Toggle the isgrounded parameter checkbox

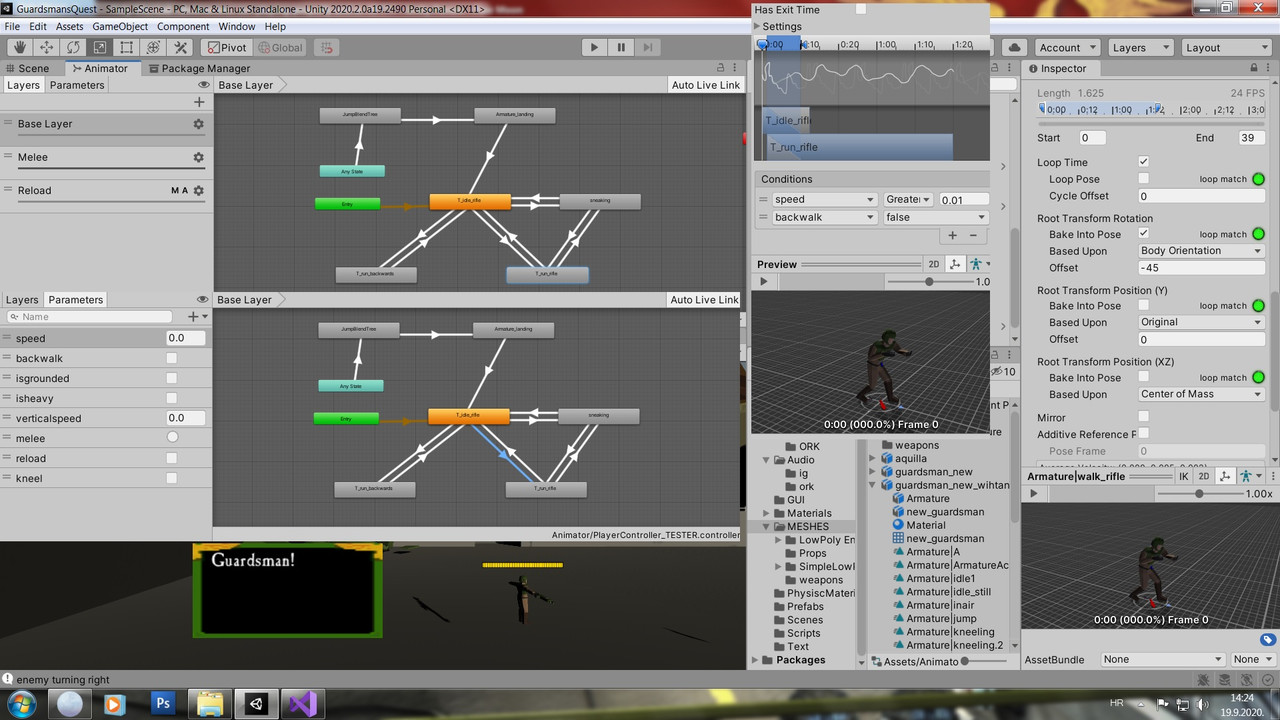(x=172, y=378)
